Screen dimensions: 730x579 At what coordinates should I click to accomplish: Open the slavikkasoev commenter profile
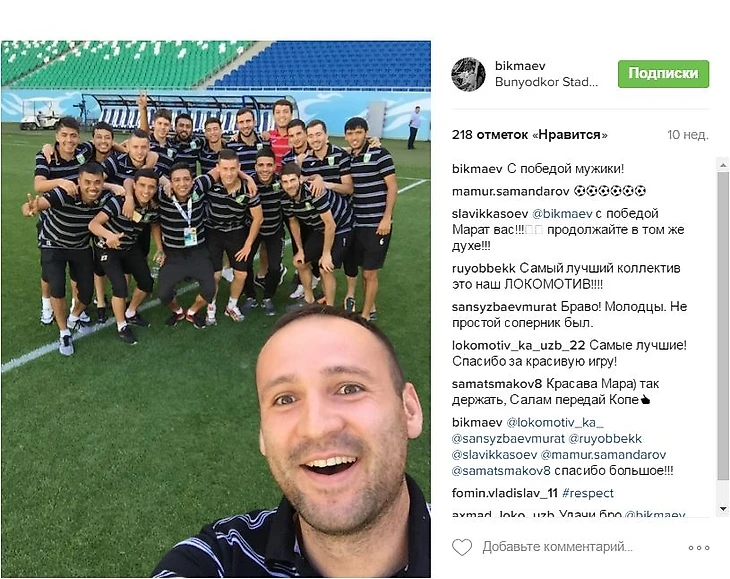coord(490,214)
